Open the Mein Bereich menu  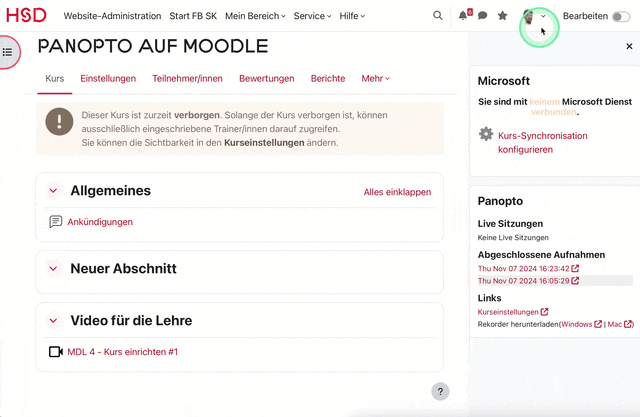click(x=254, y=16)
